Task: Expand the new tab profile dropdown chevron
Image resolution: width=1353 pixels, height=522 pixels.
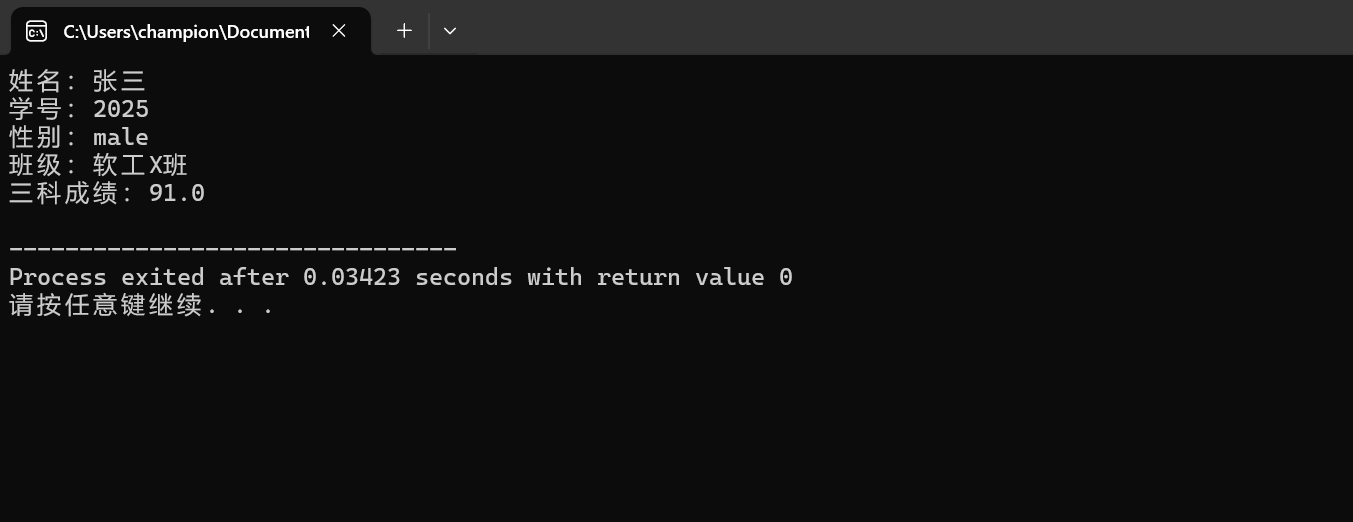Action: coord(450,31)
